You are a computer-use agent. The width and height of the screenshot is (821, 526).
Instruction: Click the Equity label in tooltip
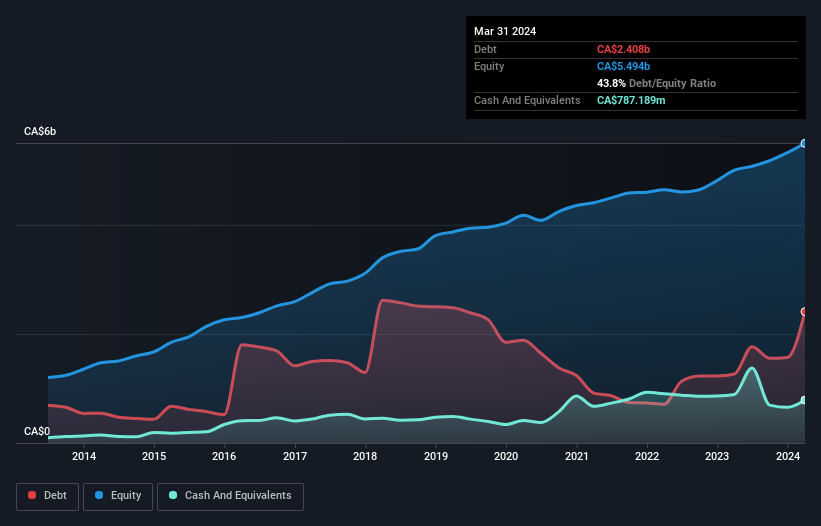click(x=489, y=66)
